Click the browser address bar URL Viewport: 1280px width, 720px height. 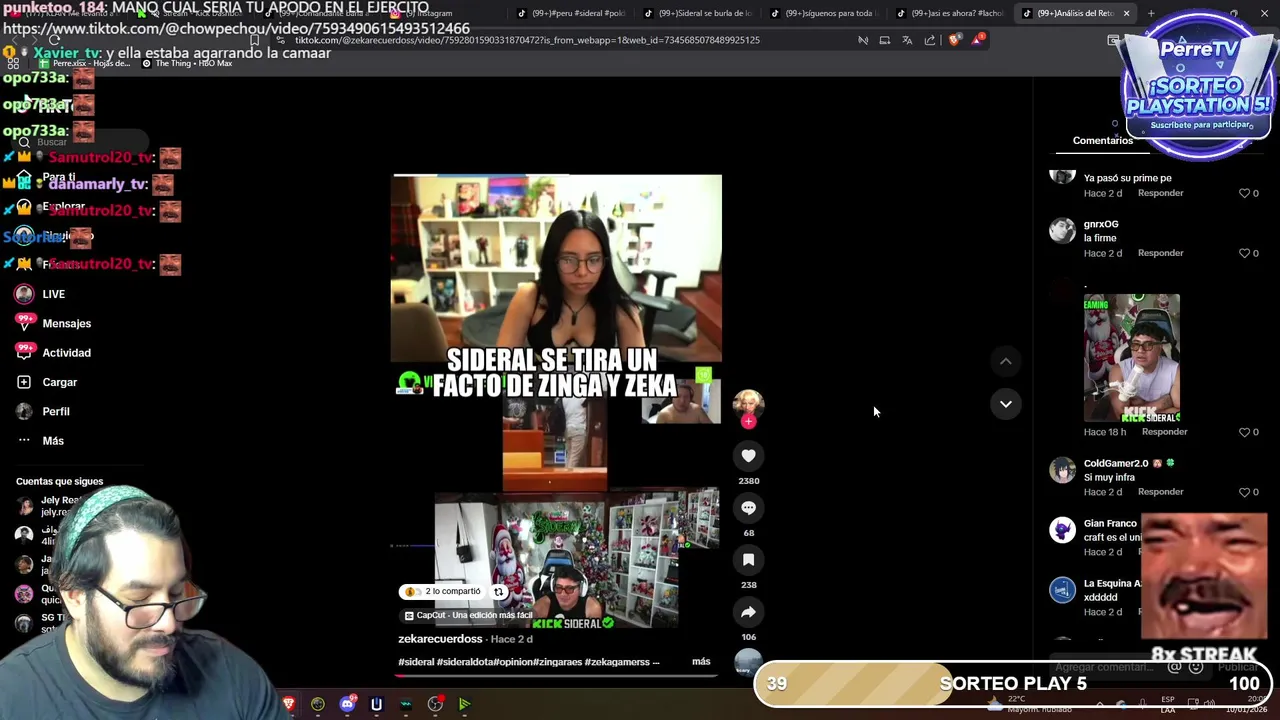(x=527, y=40)
